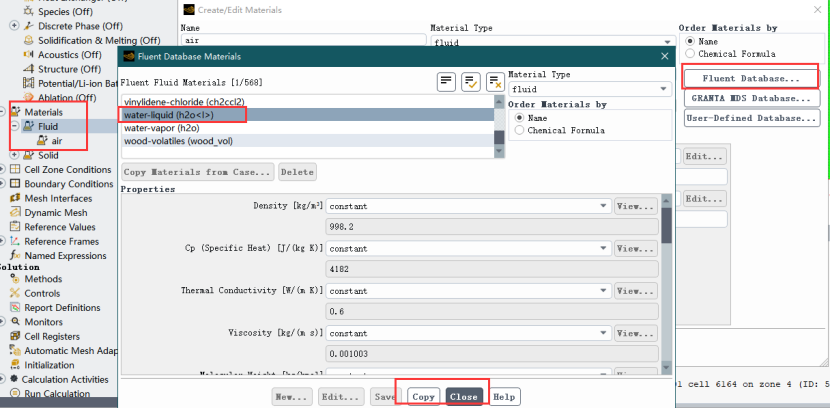Click the Structure (Off) icon

(x=29, y=69)
